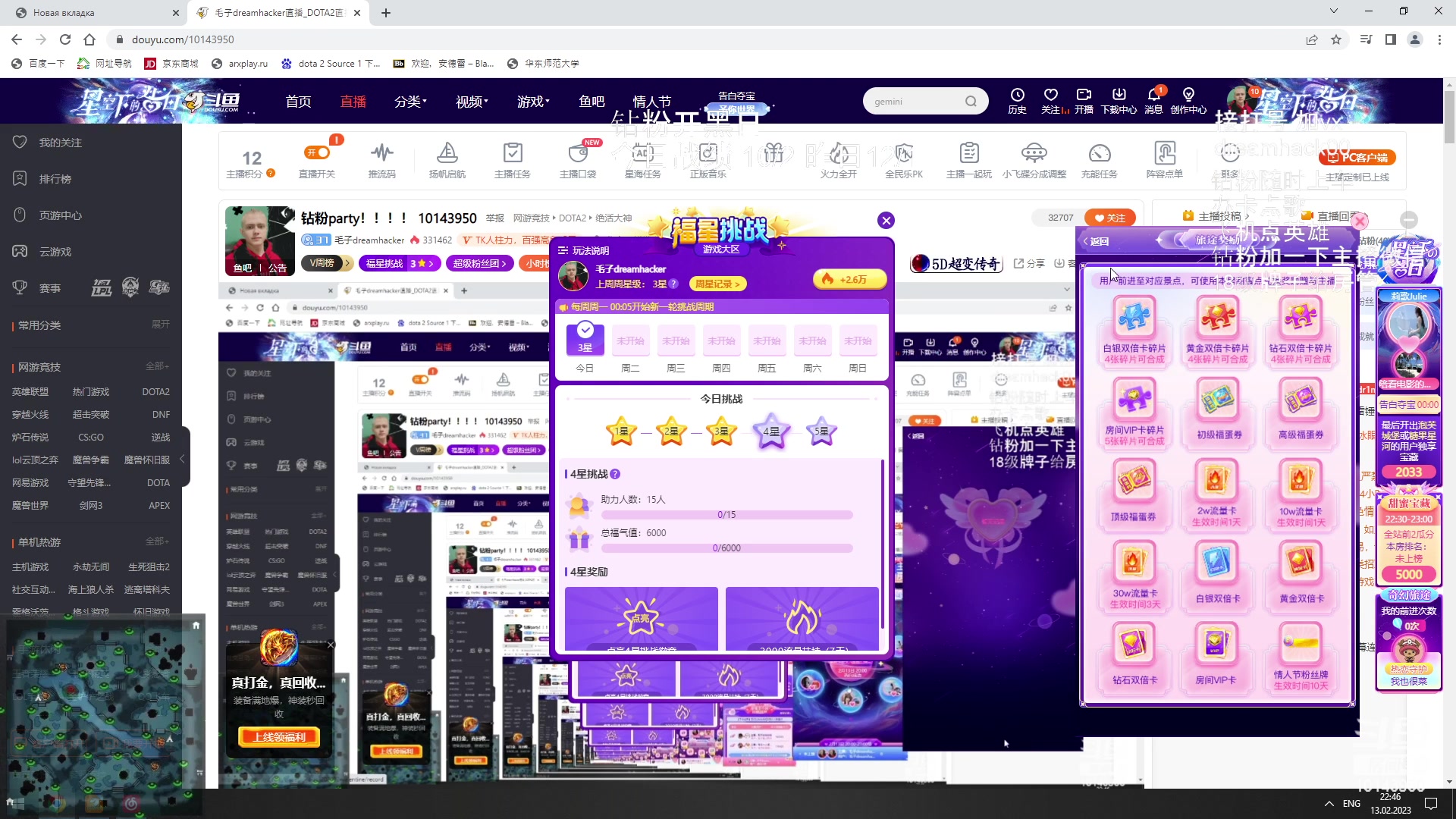The height and width of the screenshot is (819, 1456).
Task: Open the 玩法说明 link
Action: [x=584, y=250]
